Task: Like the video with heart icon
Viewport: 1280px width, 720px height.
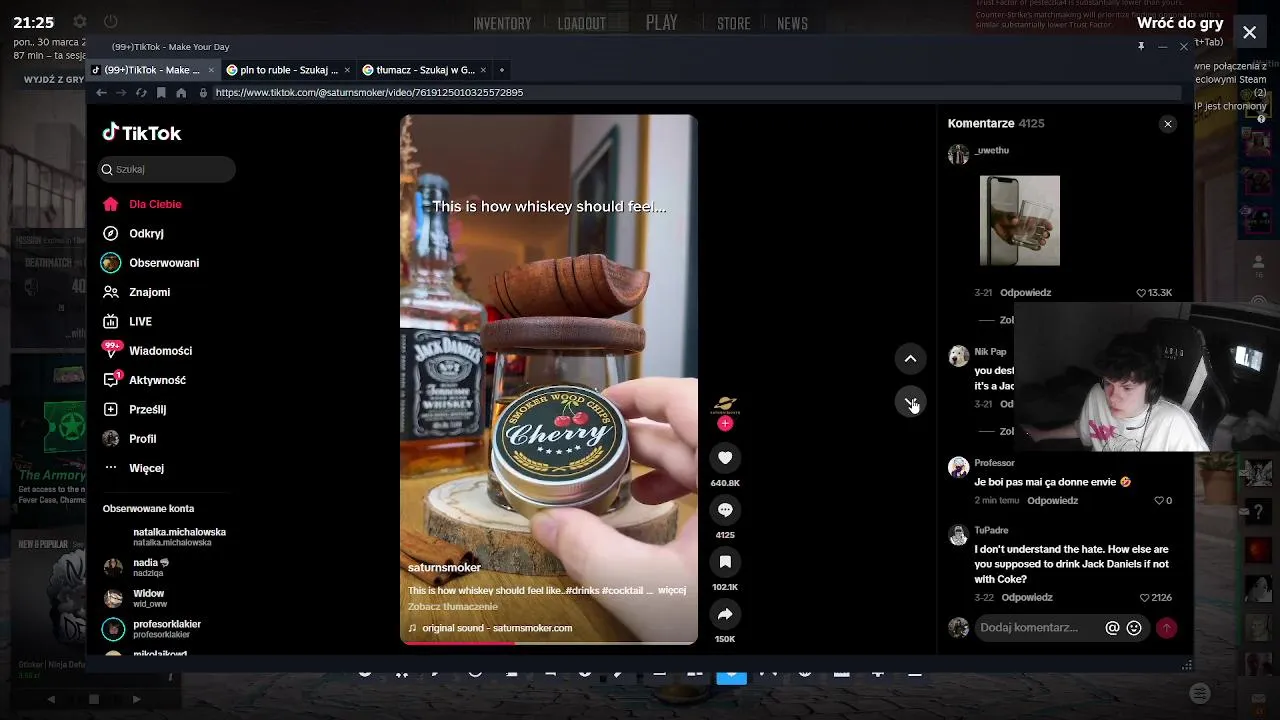Action: coord(725,458)
